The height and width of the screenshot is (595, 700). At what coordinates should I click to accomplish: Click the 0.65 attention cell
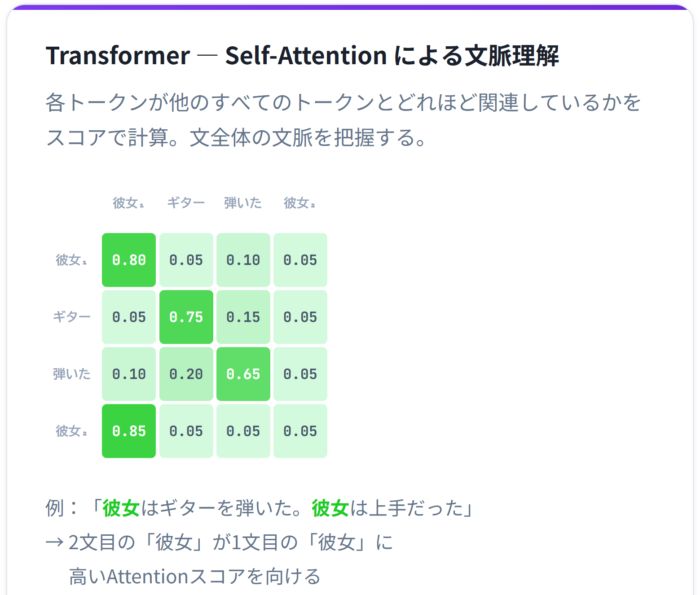coord(243,374)
